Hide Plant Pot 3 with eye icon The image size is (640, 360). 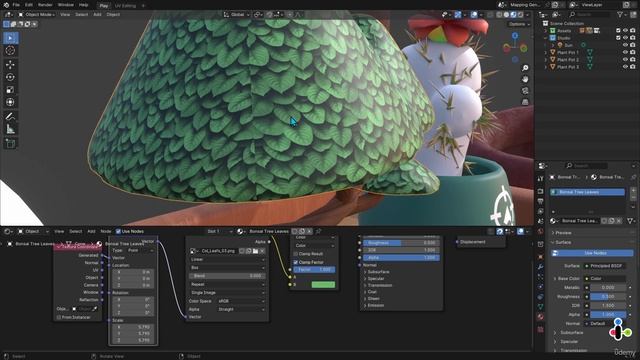pos(625,67)
